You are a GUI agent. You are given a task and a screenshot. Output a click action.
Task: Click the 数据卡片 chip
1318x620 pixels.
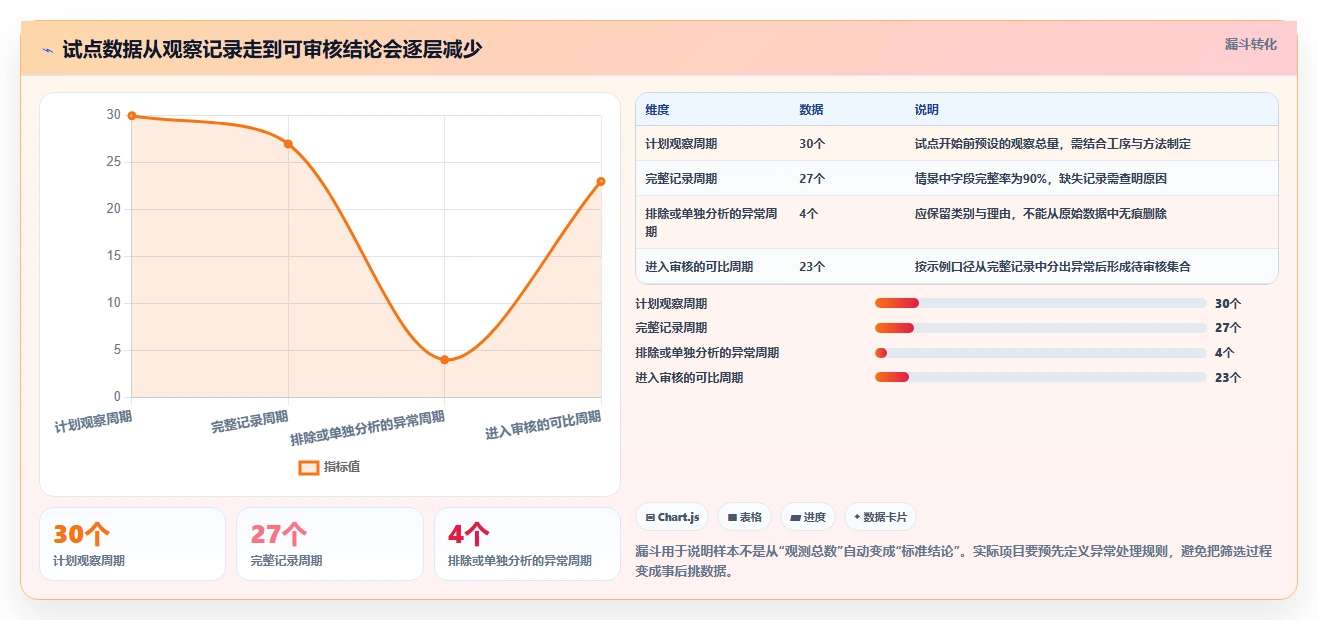tap(880, 517)
